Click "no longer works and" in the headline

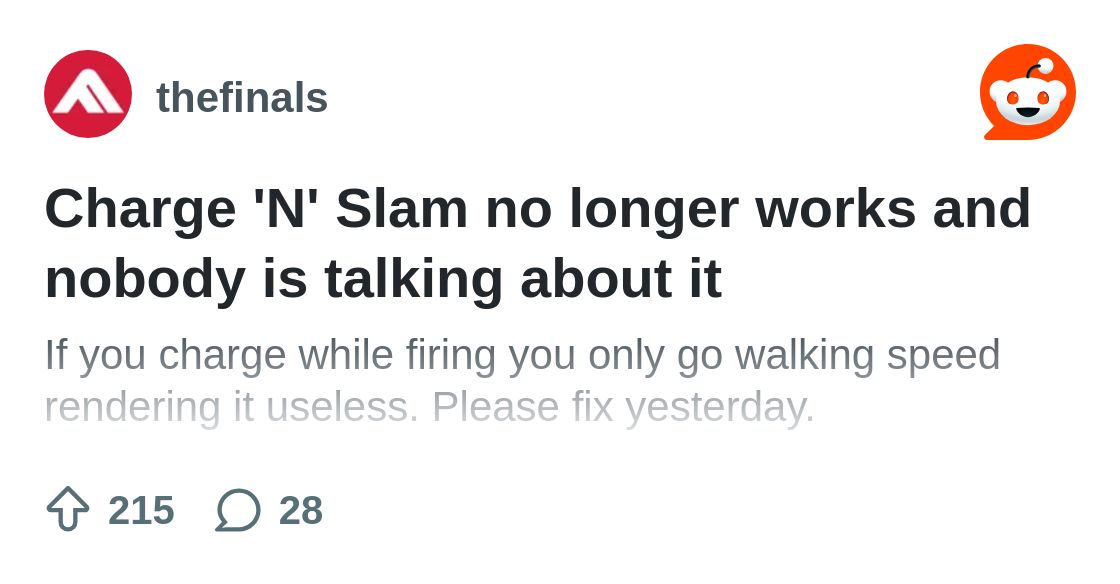(x=758, y=209)
